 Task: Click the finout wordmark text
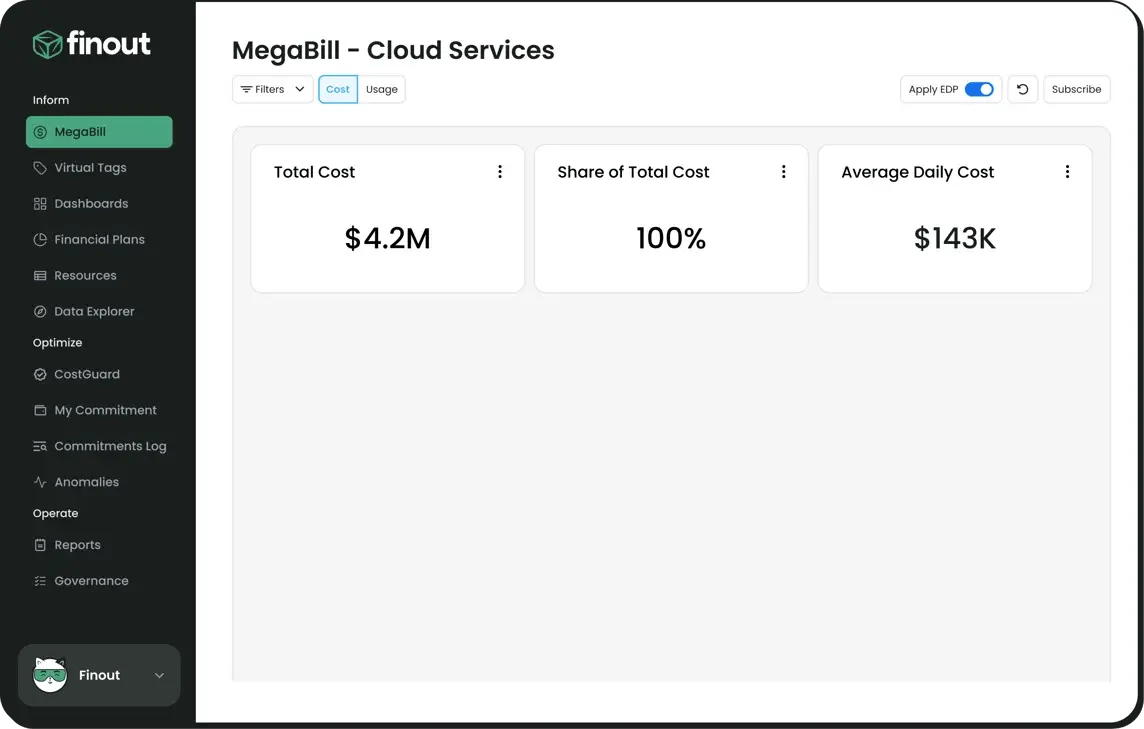click(109, 44)
